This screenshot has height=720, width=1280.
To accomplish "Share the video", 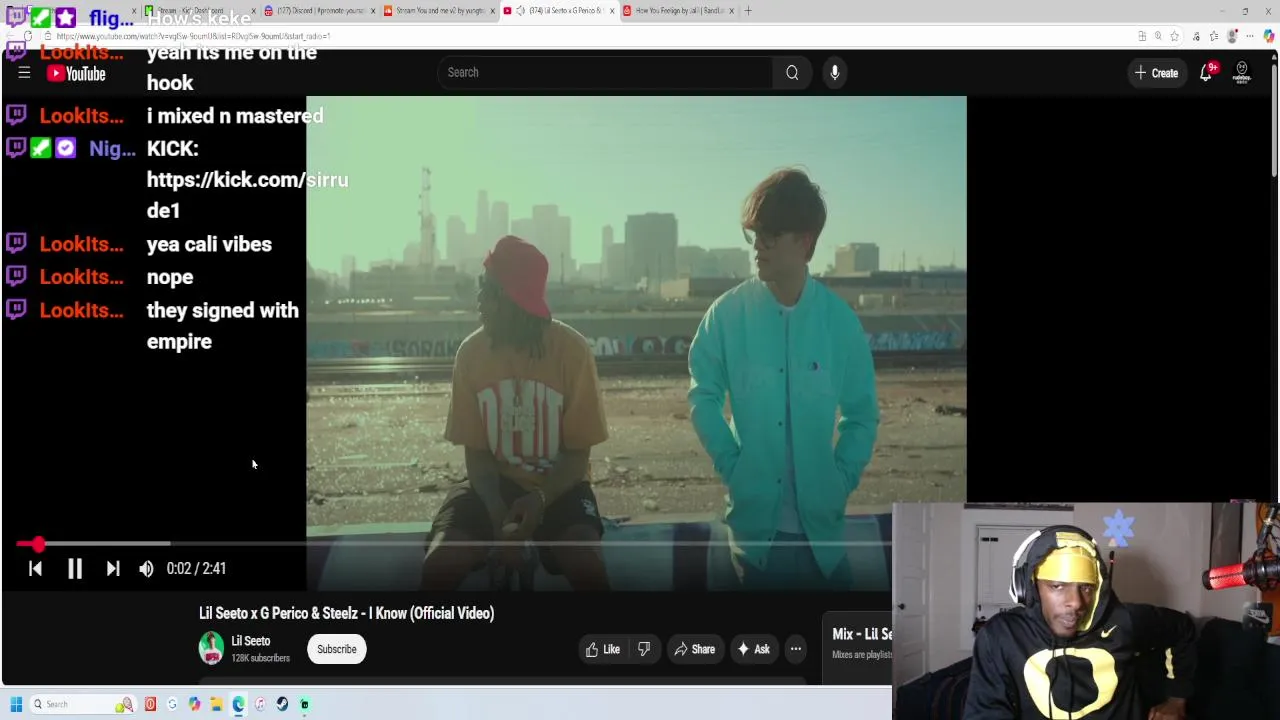I will tap(694, 649).
